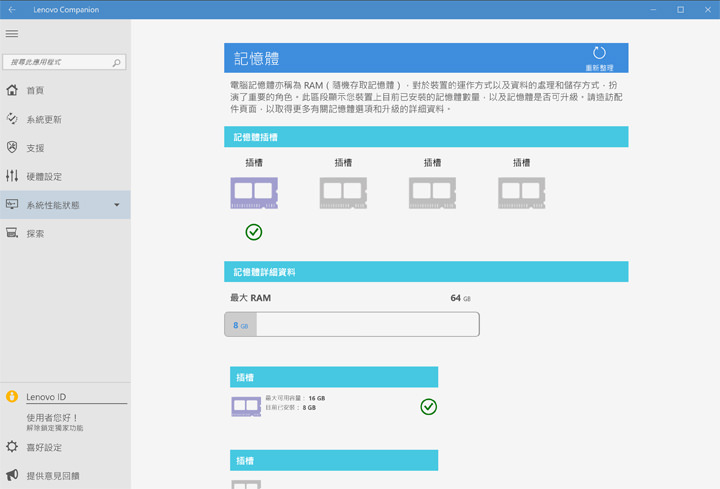The height and width of the screenshot is (489, 720).
Task: Expand the 系統性能狀態 dropdown arrow
Action: [x=117, y=205]
